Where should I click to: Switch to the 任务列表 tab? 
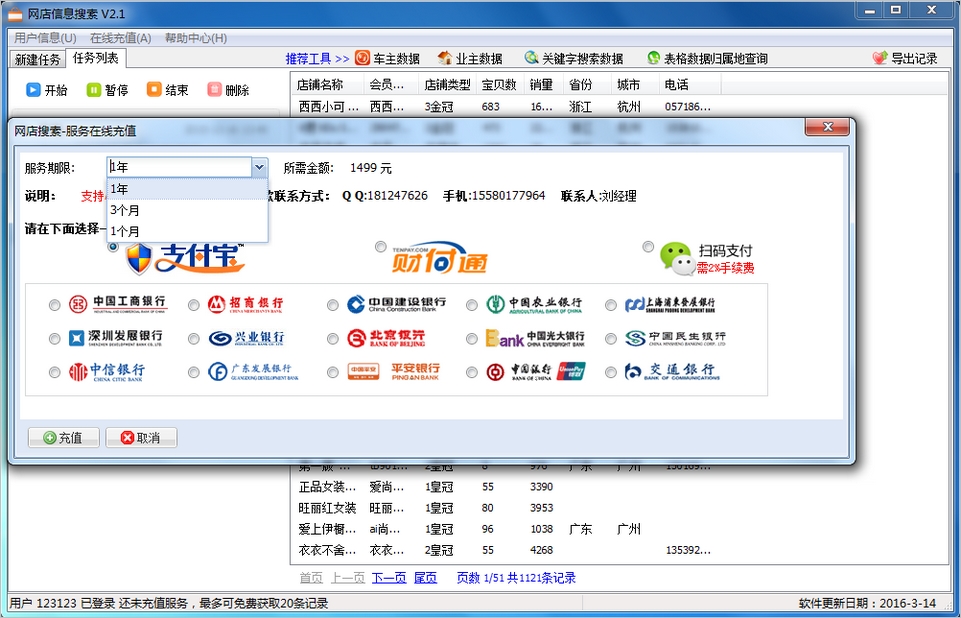coord(95,58)
